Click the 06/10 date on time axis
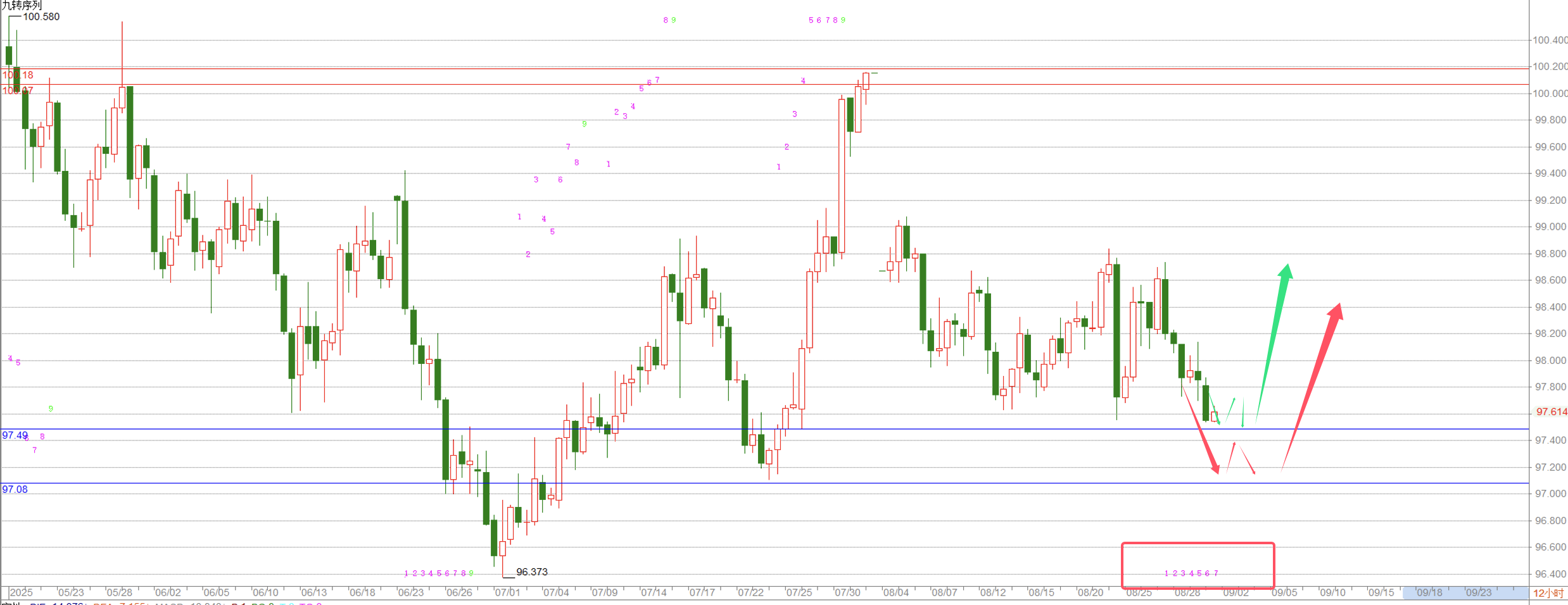Image resolution: width=1568 pixels, height=605 pixels. tap(265, 593)
